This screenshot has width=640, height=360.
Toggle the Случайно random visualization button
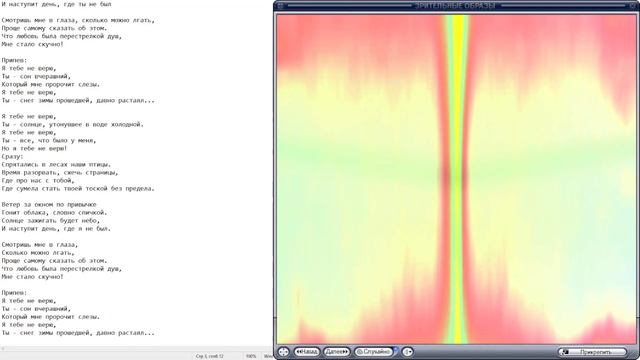[x=373, y=351]
